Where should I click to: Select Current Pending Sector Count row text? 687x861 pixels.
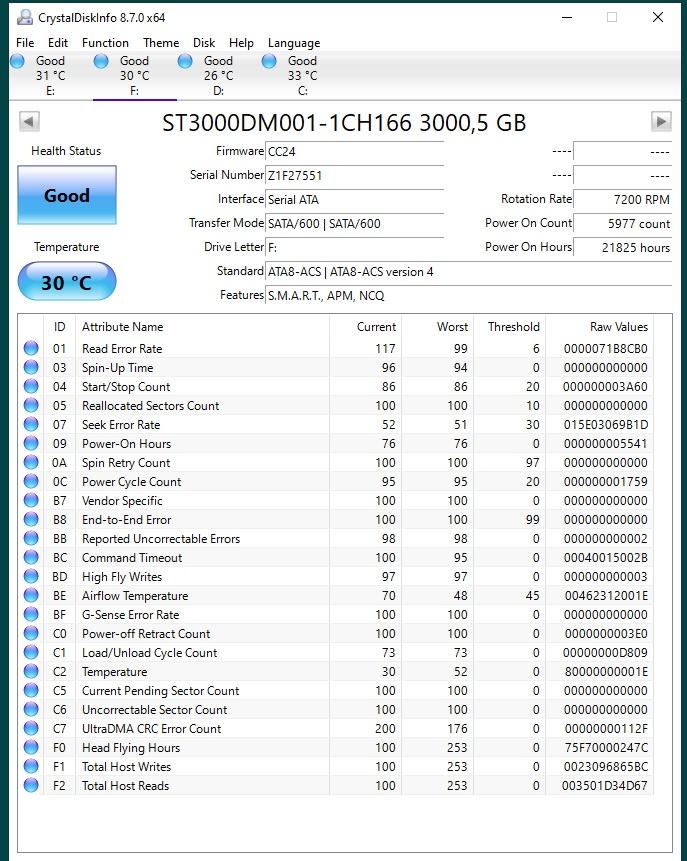160,691
